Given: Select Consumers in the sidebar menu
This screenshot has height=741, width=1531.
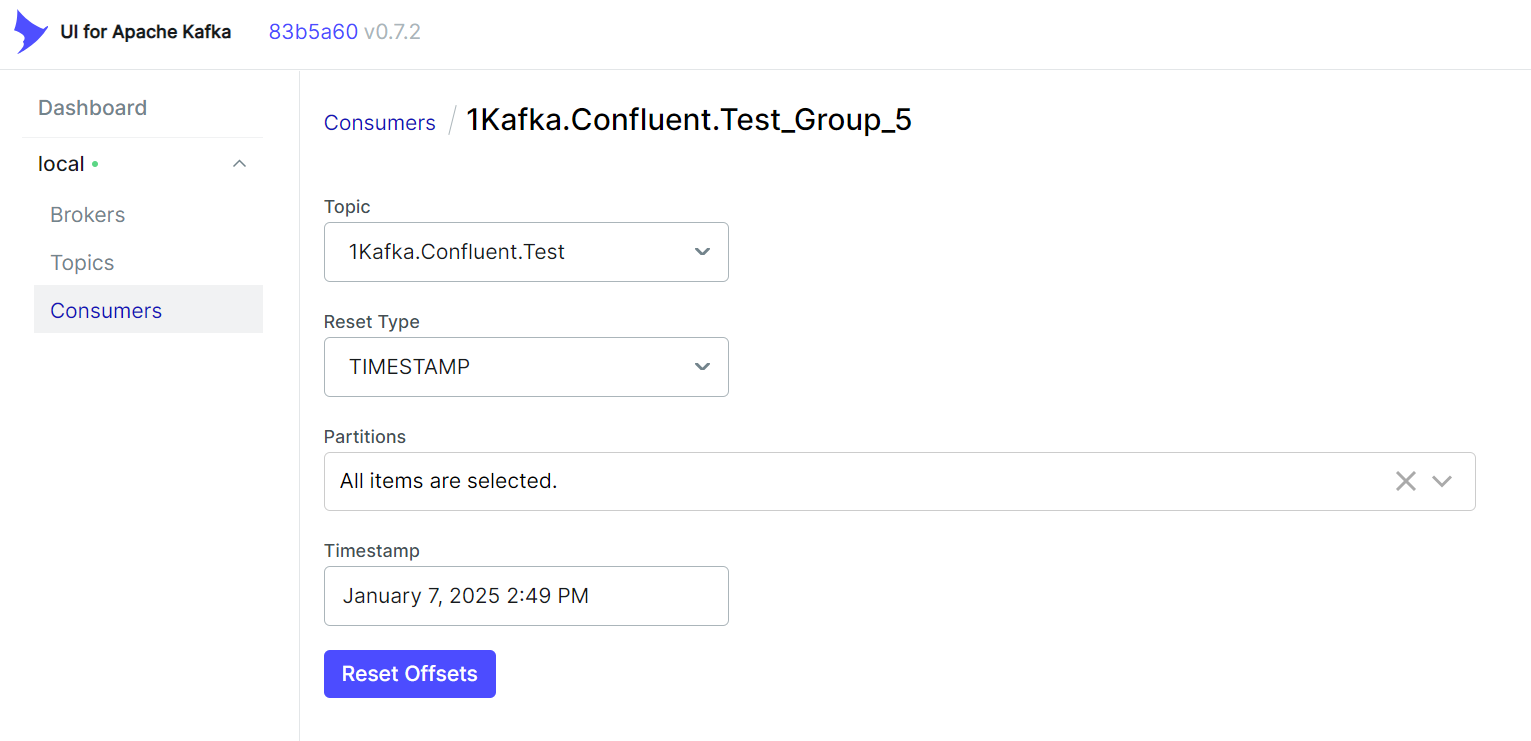Looking at the screenshot, I should click(x=148, y=310).
